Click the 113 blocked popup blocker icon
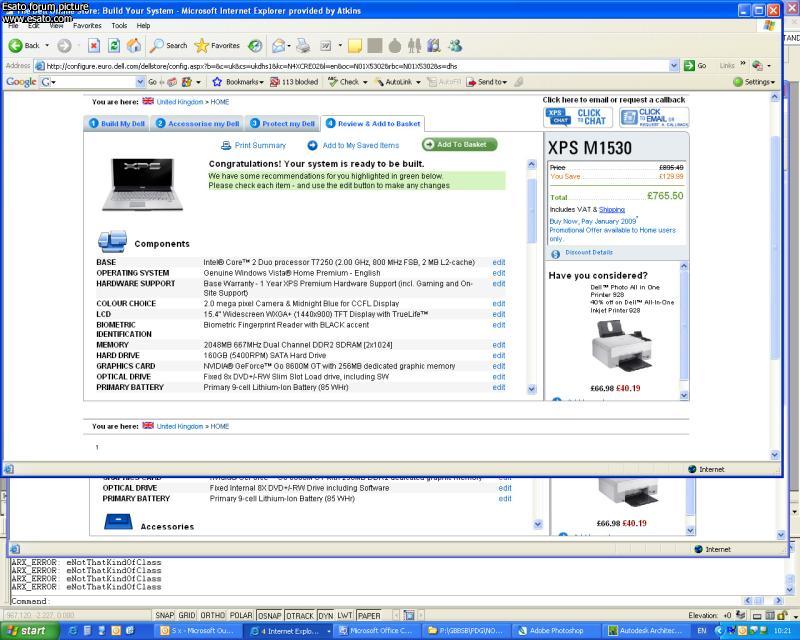 click(x=274, y=82)
